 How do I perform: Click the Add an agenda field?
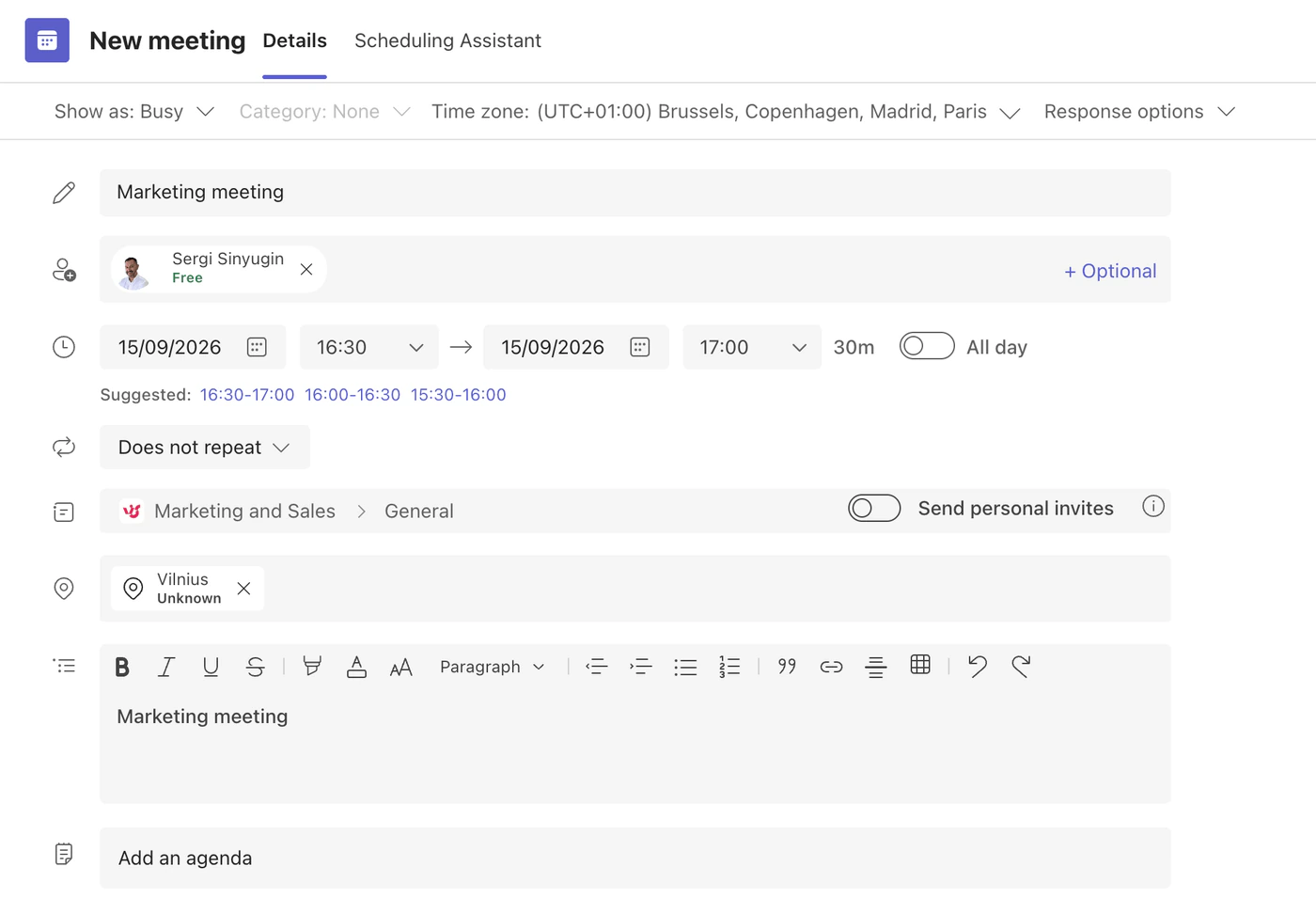[x=635, y=858]
